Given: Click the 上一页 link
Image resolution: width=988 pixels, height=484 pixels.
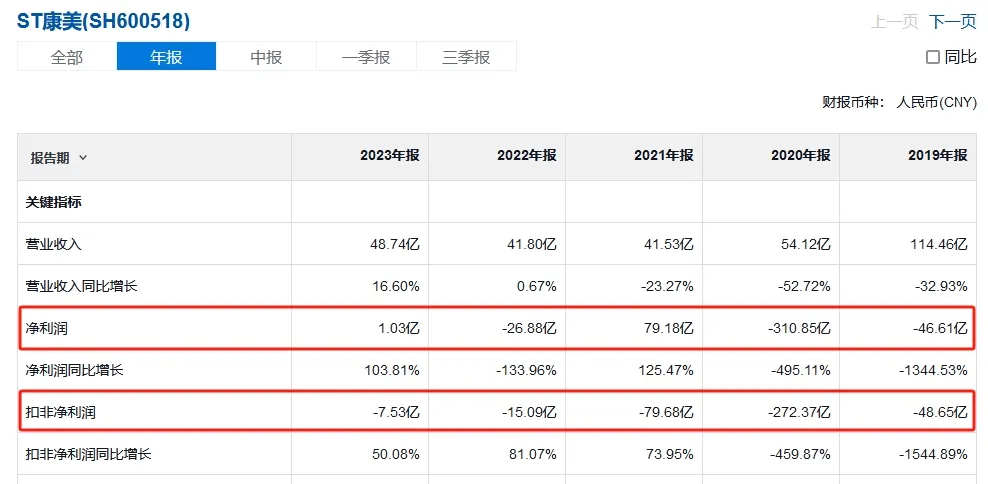Looking at the screenshot, I should (x=894, y=21).
